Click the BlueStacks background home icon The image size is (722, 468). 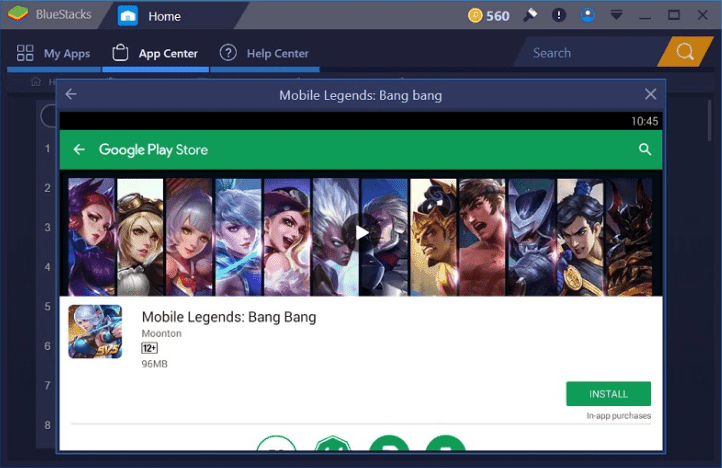click(36, 82)
